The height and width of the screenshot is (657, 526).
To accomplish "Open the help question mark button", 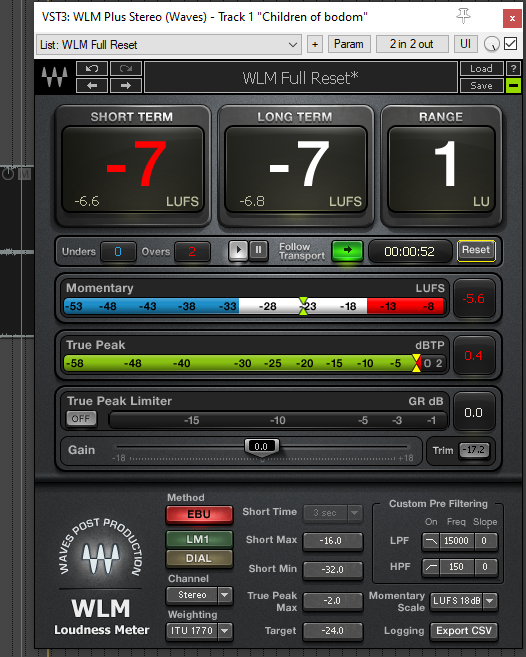I will pos(513,68).
